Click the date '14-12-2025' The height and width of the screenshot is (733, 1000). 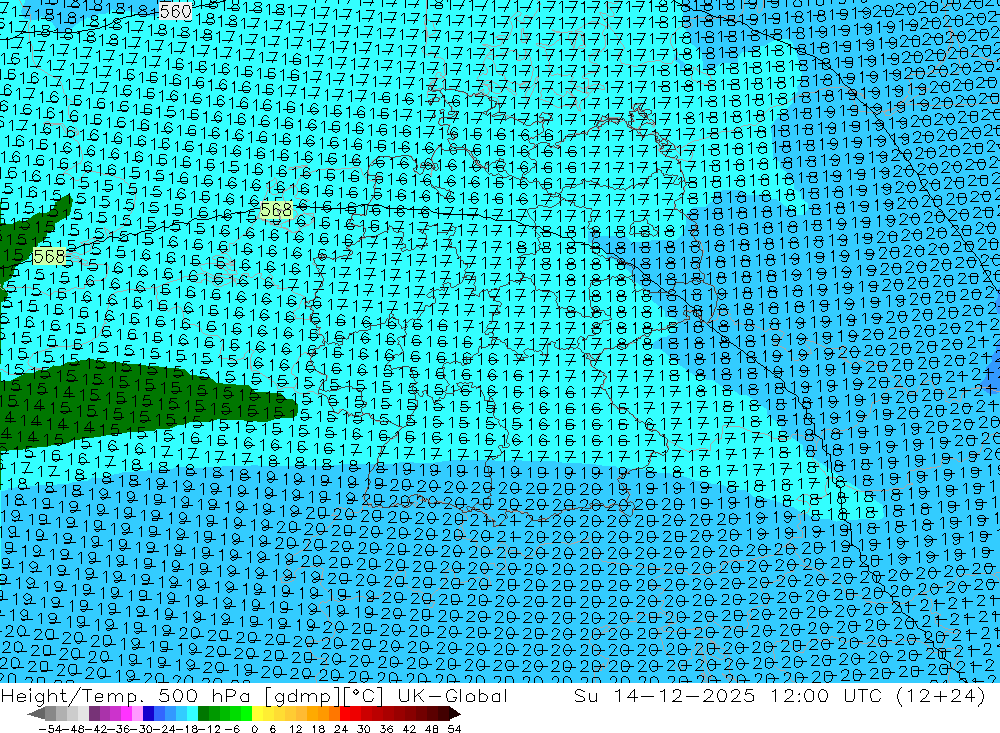pyautogui.click(x=684, y=696)
